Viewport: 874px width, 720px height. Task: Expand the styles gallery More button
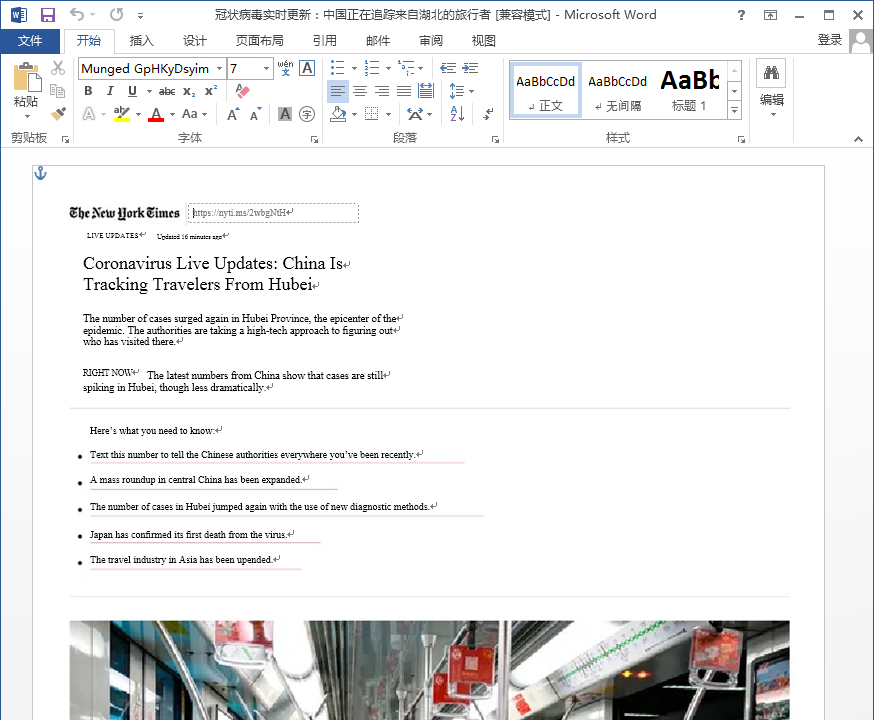pos(735,110)
